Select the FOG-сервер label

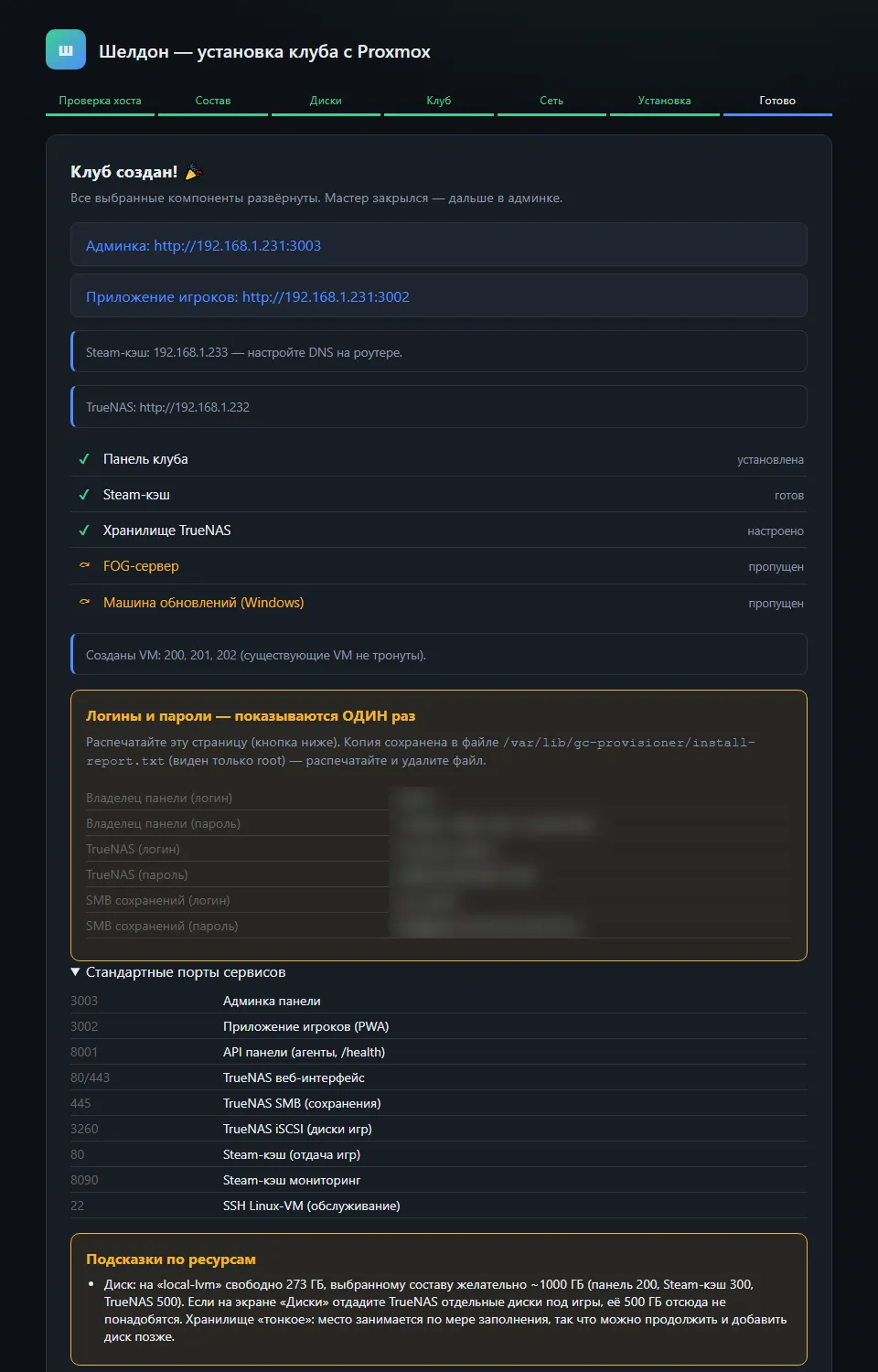(x=141, y=566)
